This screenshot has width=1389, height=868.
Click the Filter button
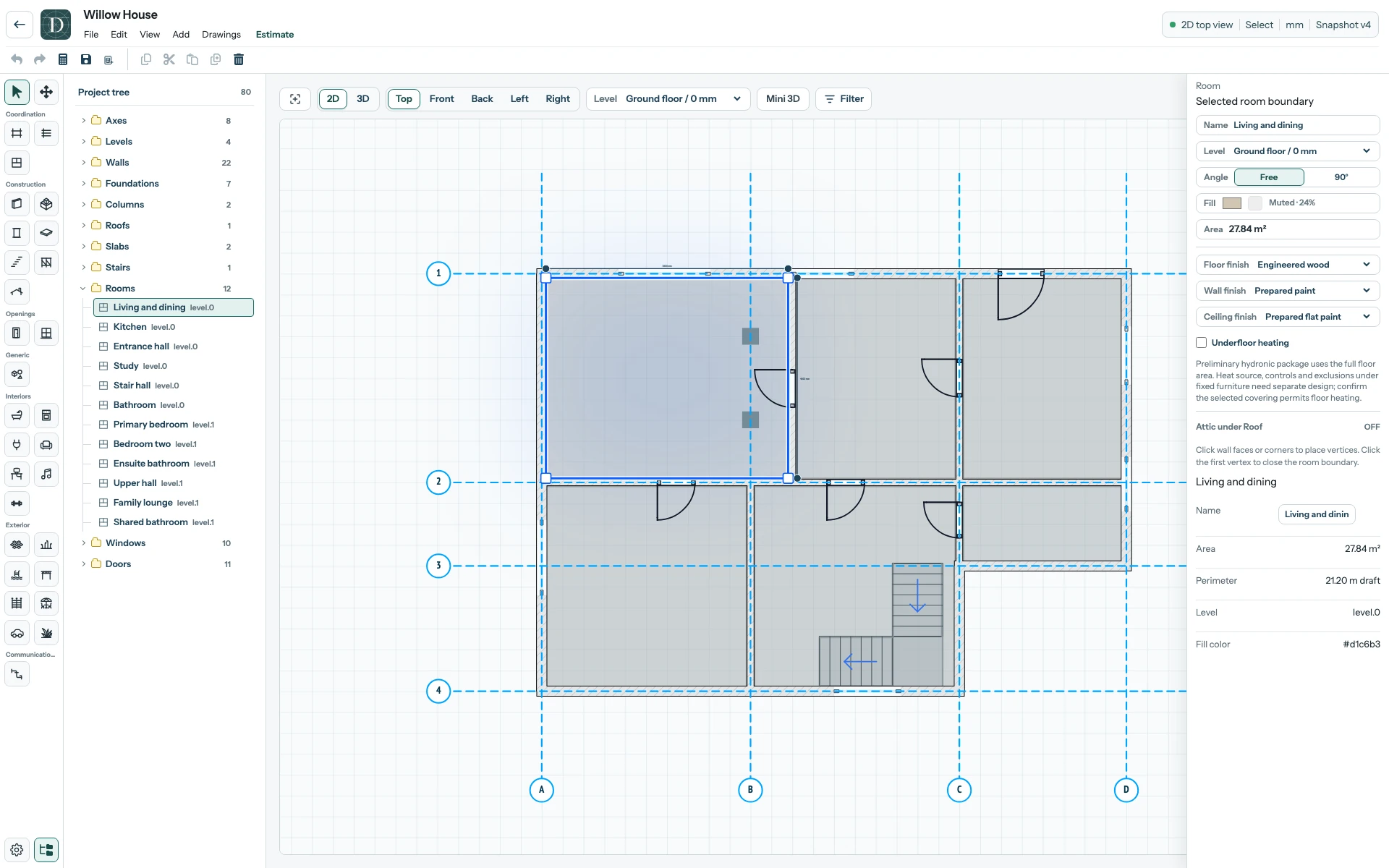[x=844, y=99]
